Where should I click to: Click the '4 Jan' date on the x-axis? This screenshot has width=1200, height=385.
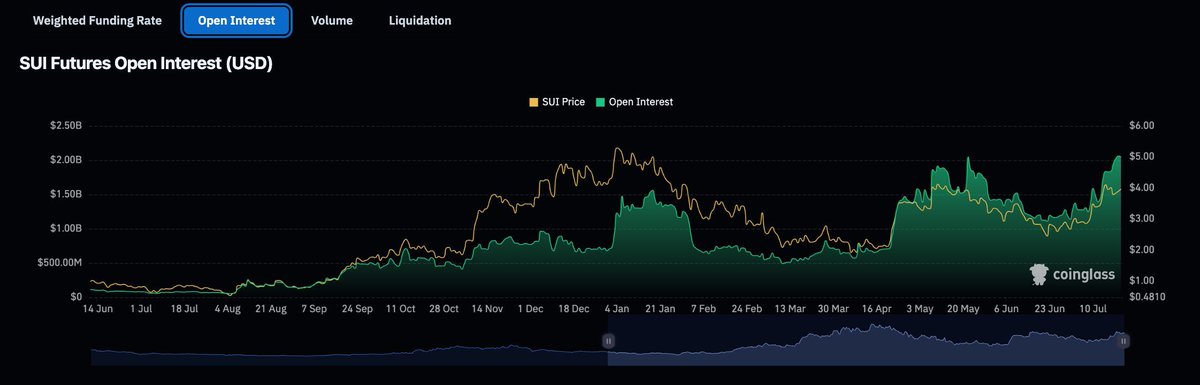pyautogui.click(x=616, y=310)
